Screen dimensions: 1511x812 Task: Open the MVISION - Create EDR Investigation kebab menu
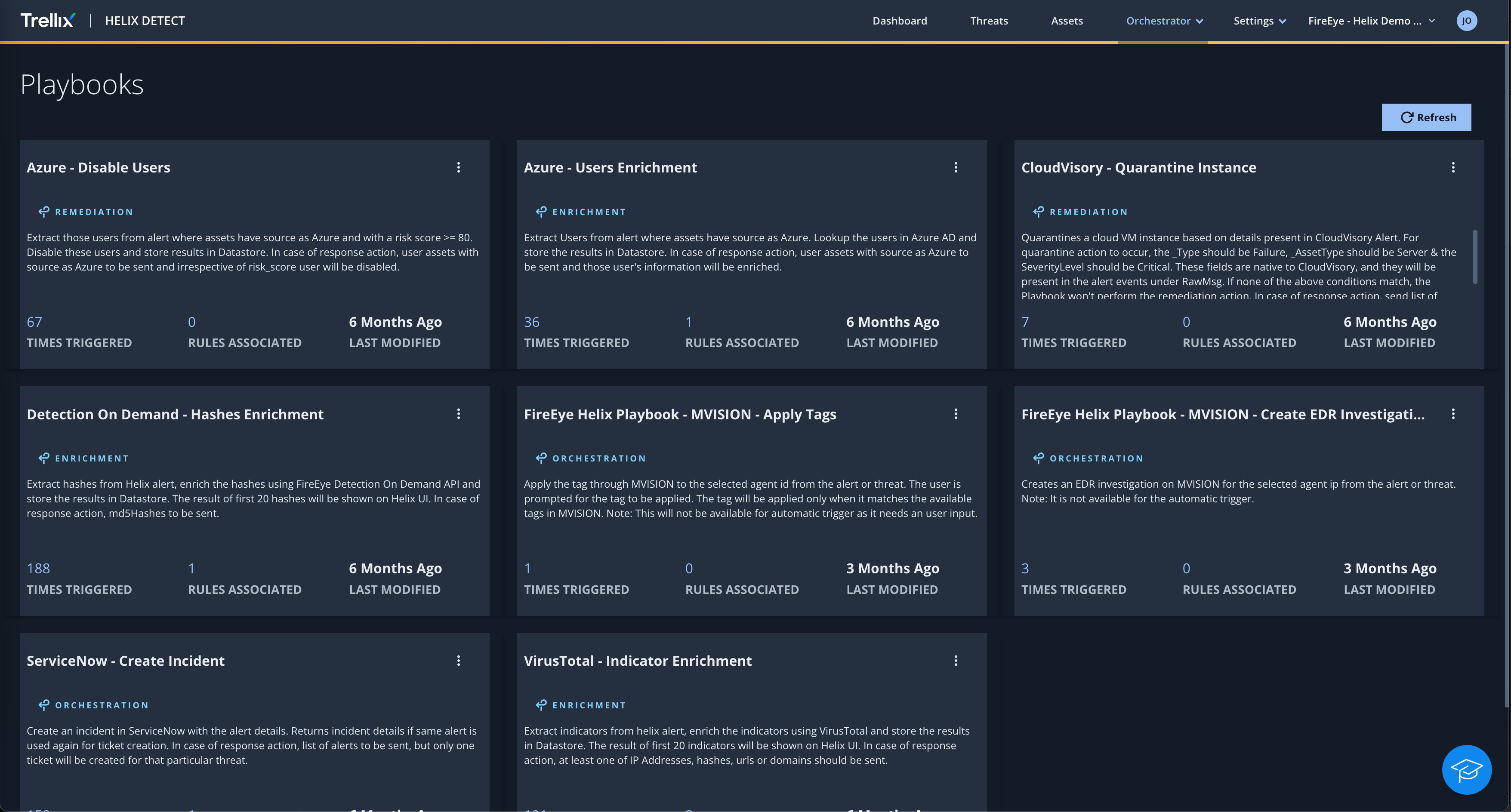click(1453, 414)
